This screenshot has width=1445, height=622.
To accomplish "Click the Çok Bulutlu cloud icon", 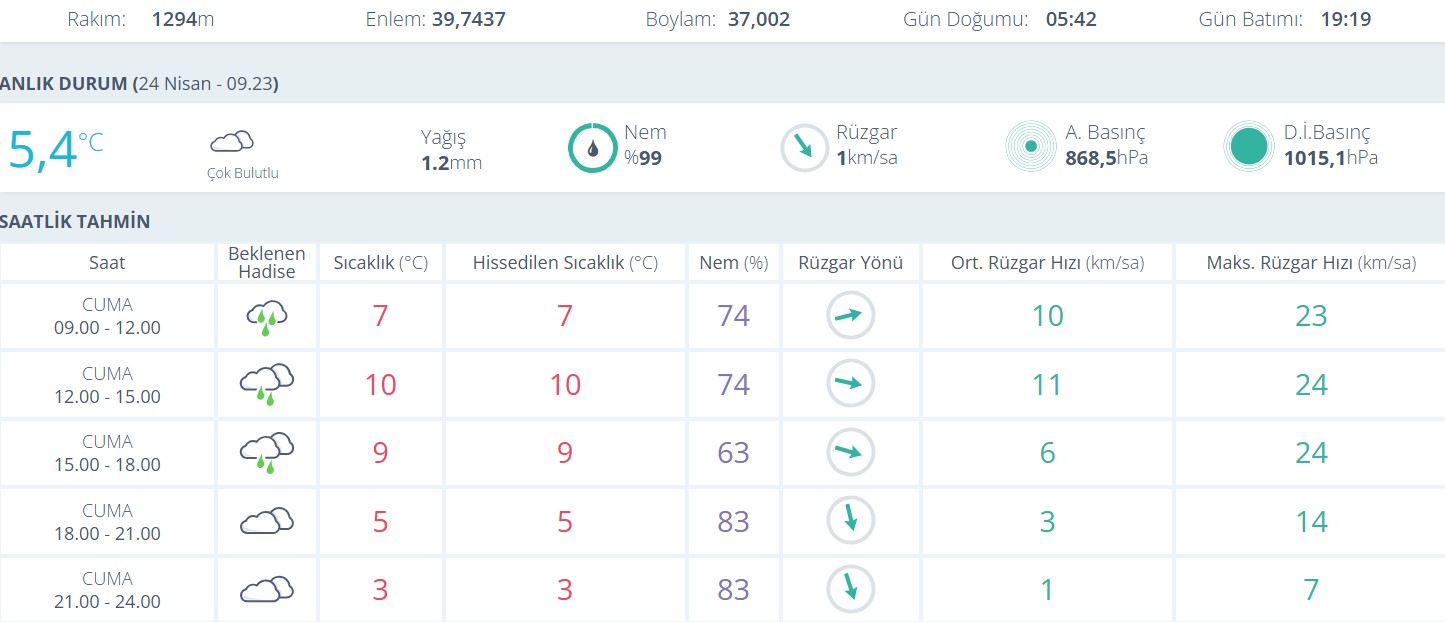I will (232, 141).
